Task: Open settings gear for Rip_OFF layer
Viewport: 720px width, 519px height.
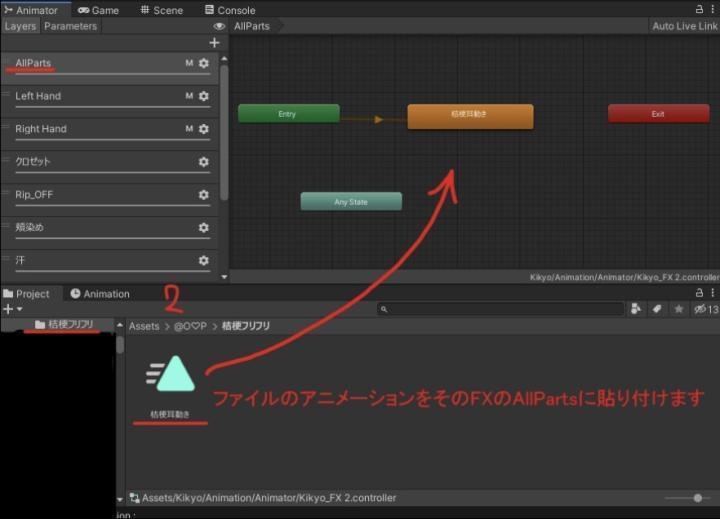Action: (204, 195)
